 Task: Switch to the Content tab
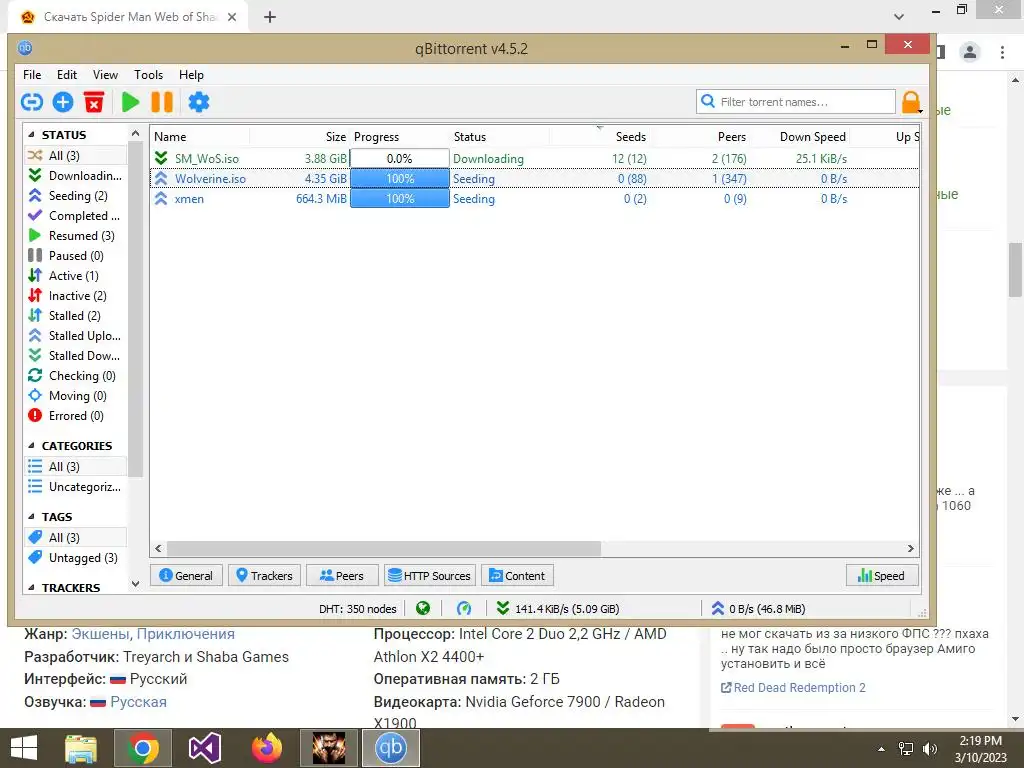coord(517,575)
